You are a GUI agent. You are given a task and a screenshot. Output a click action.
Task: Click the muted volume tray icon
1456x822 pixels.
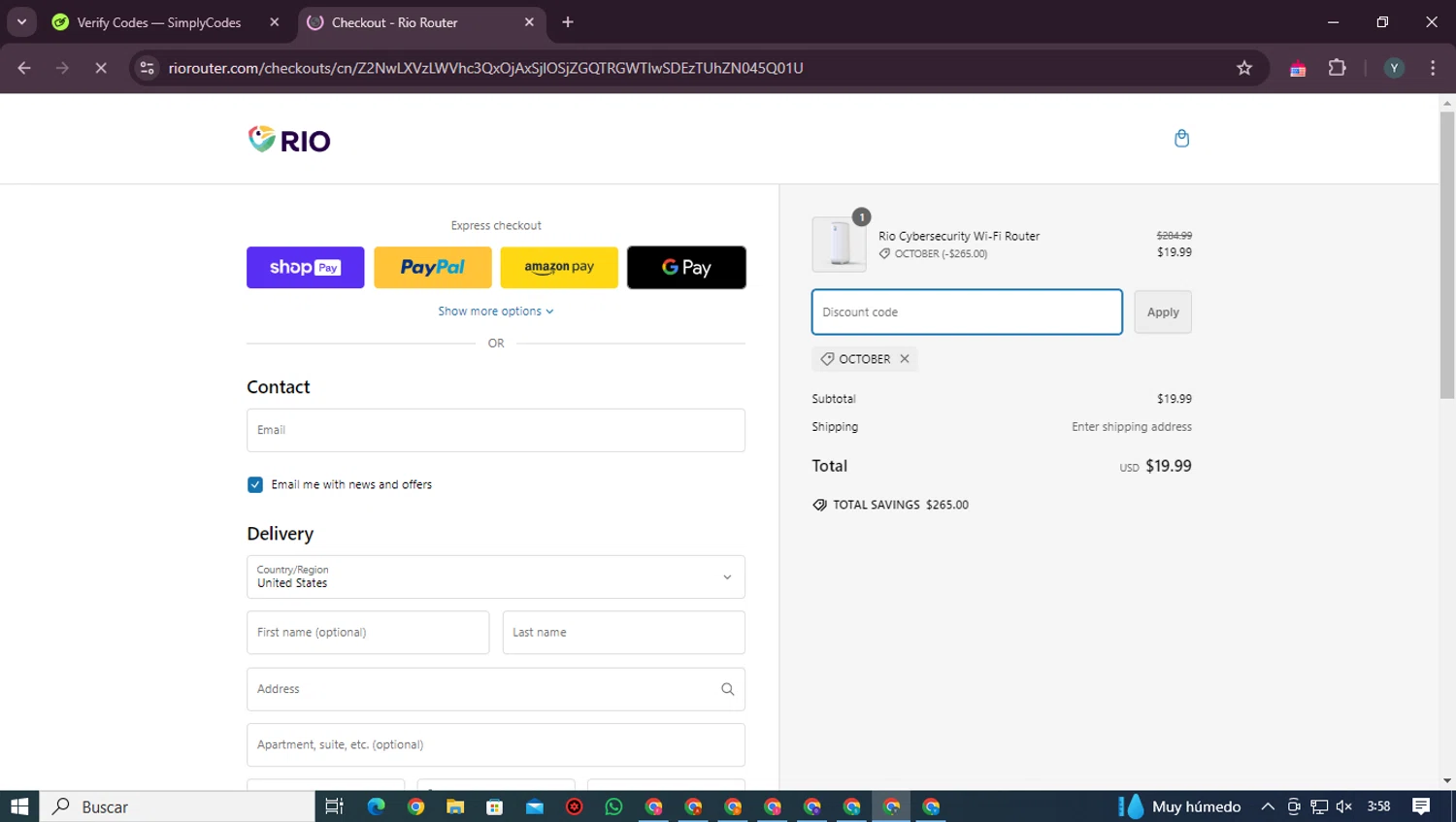(1344, 806)
